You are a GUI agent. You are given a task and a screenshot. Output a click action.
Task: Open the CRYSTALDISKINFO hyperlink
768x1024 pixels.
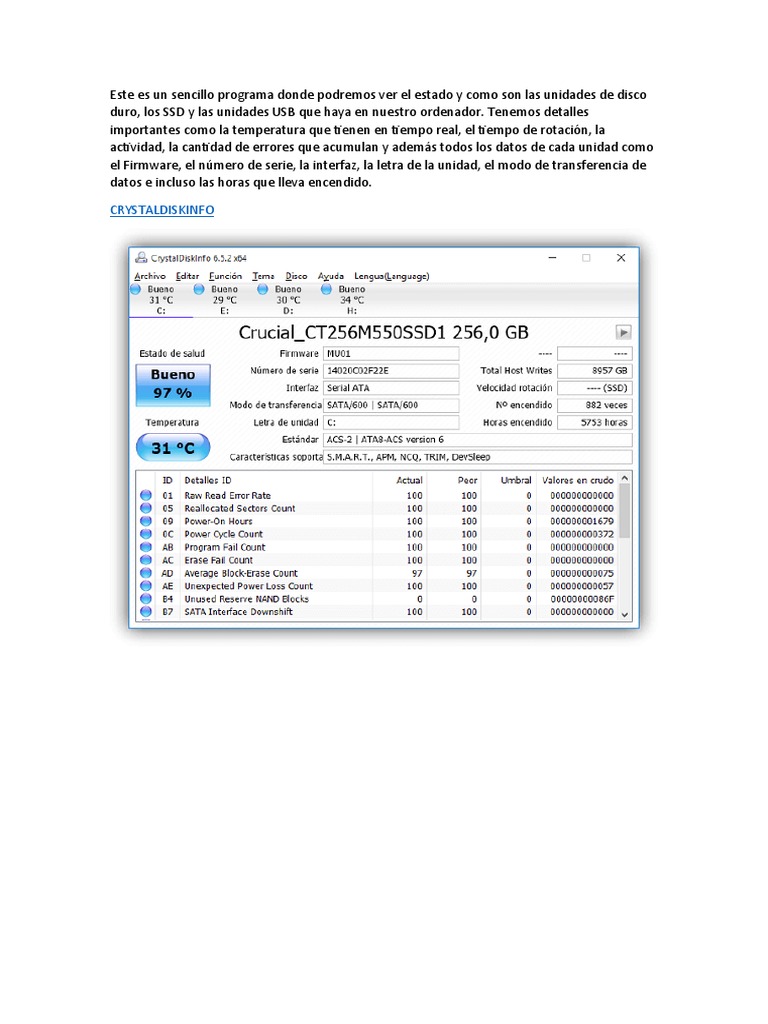coord(162,210)
